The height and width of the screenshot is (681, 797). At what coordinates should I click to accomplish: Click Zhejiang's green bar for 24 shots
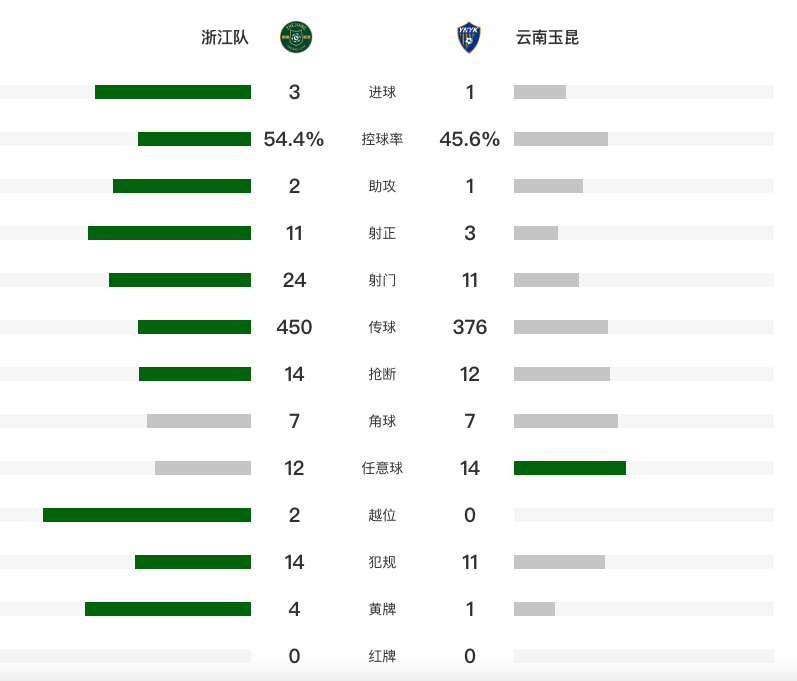180,280
